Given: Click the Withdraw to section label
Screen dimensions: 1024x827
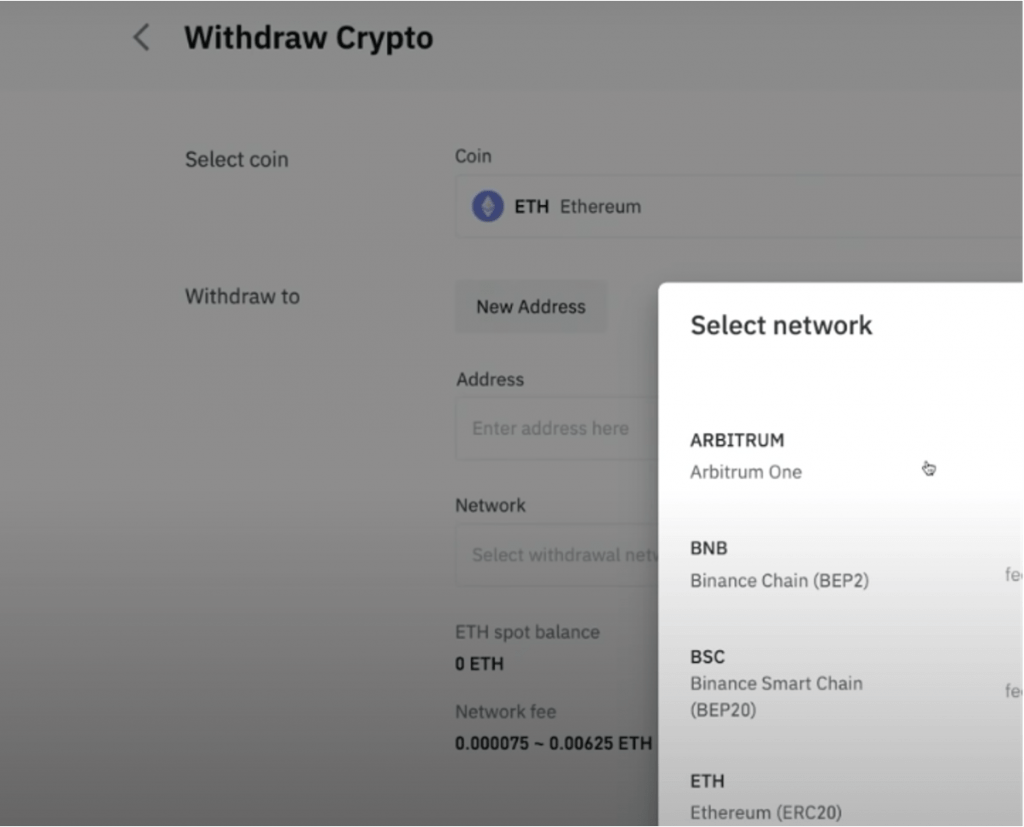Looking at the screenshot, I should pyautogui.click(x=242, y=296).
